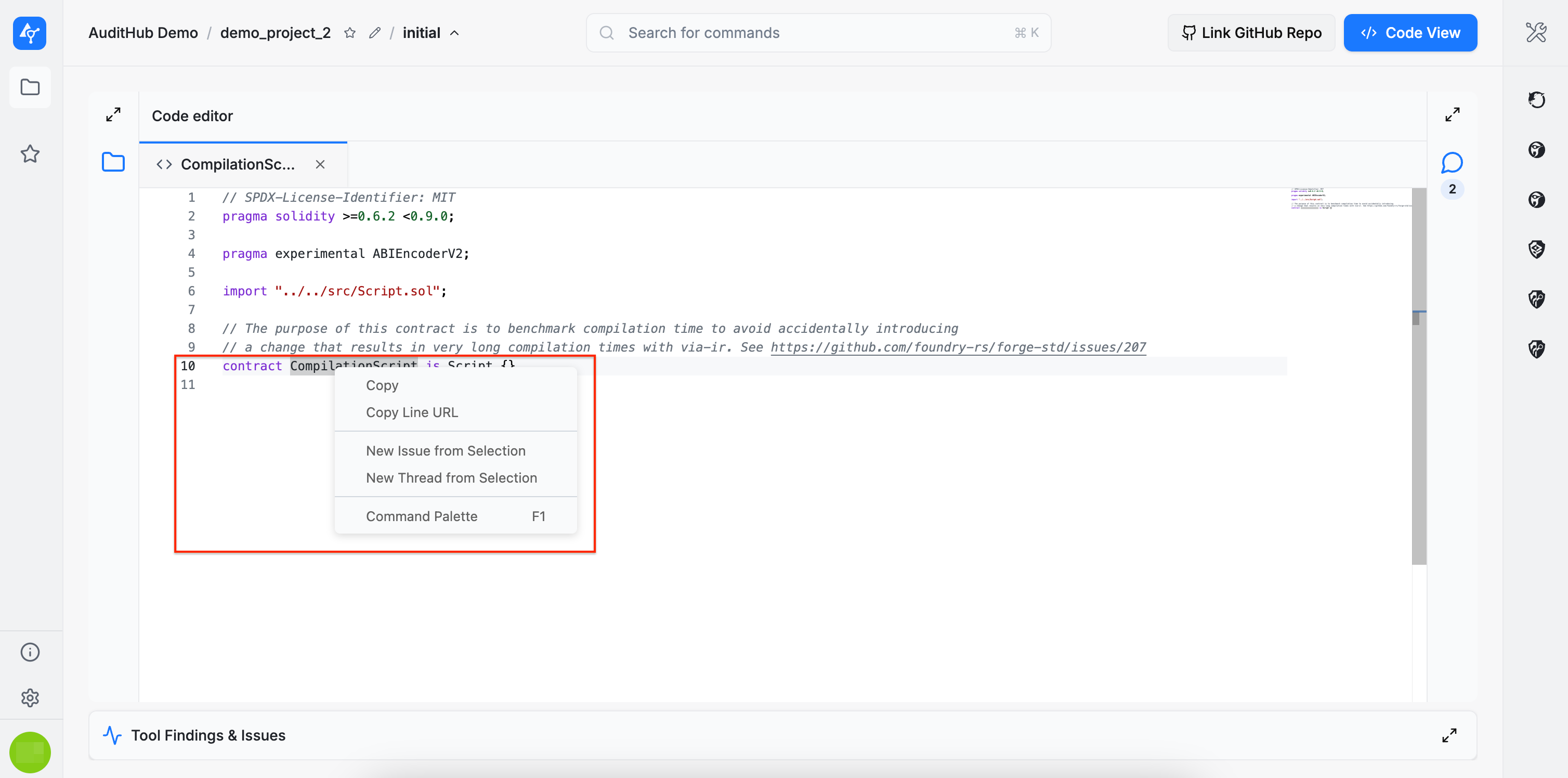Open settings gear in sidebar
This screenshot has width=1568, height=778.
coord(30,697)
